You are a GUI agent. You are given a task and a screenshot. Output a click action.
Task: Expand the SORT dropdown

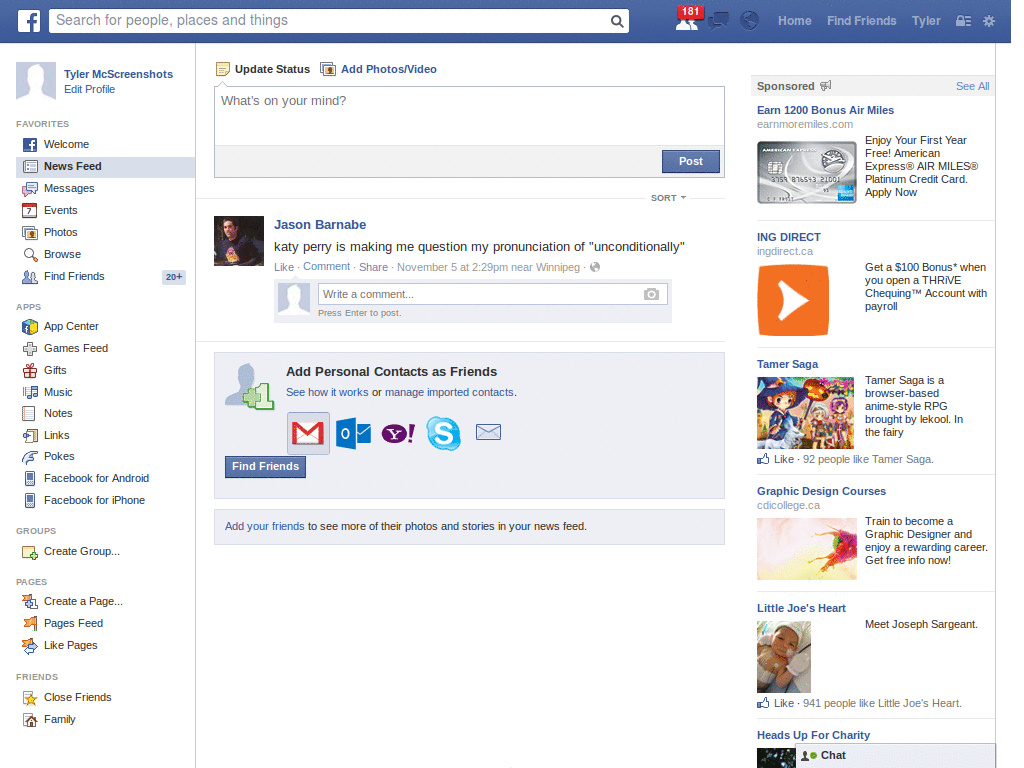coord(668,198)
